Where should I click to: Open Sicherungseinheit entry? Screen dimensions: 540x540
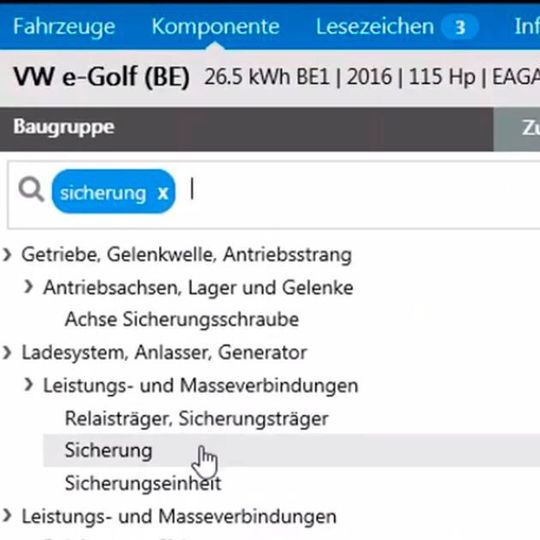click(x=143, y=483)
